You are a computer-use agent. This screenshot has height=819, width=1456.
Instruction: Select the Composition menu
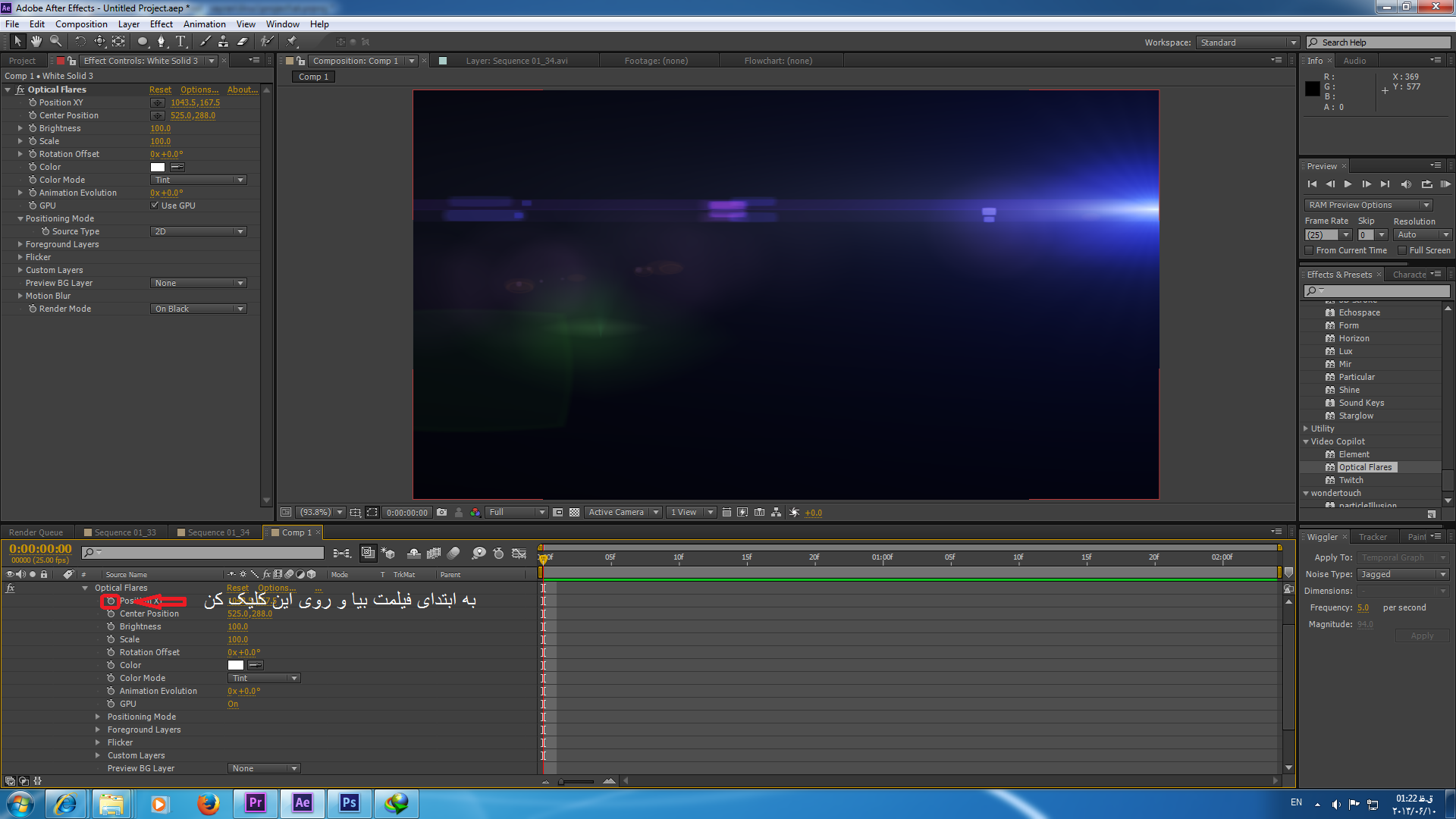[x=80, y=24]
